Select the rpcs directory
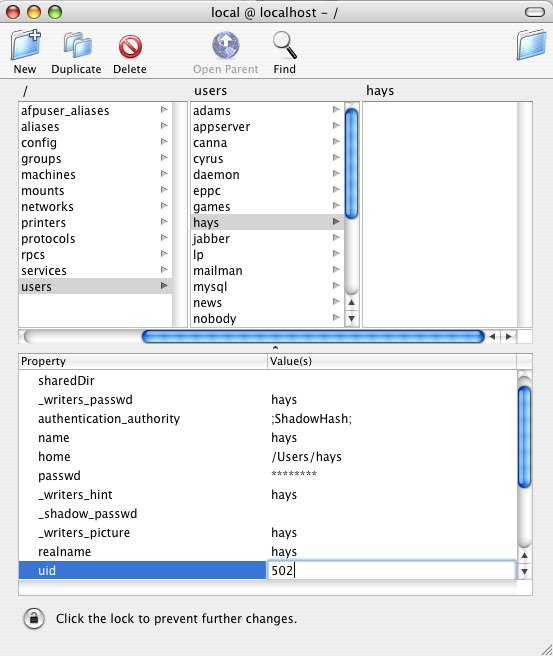The image size is (553, 656). tap(95, 254)
